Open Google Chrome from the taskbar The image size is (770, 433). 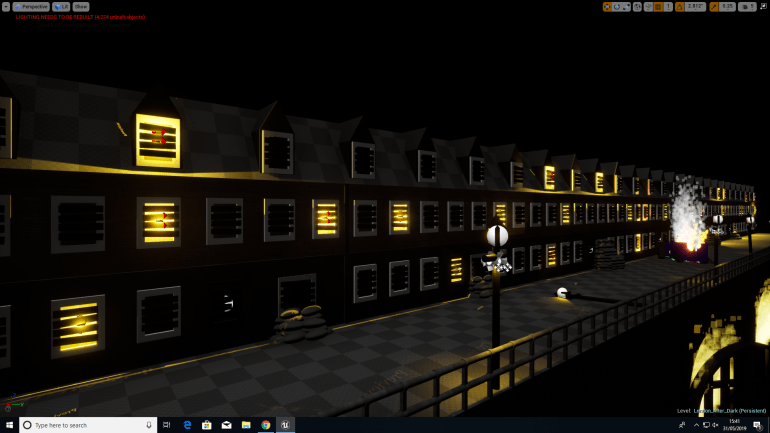pos(266,425)
